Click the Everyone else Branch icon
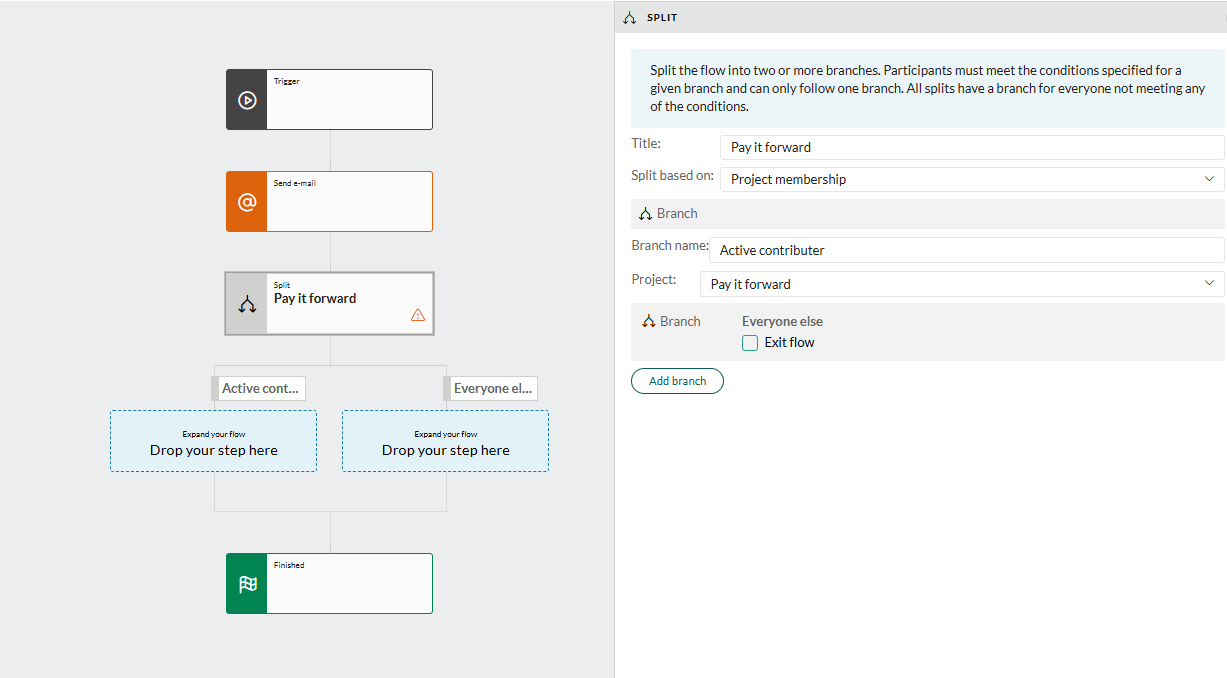 (x=648, y=322)
